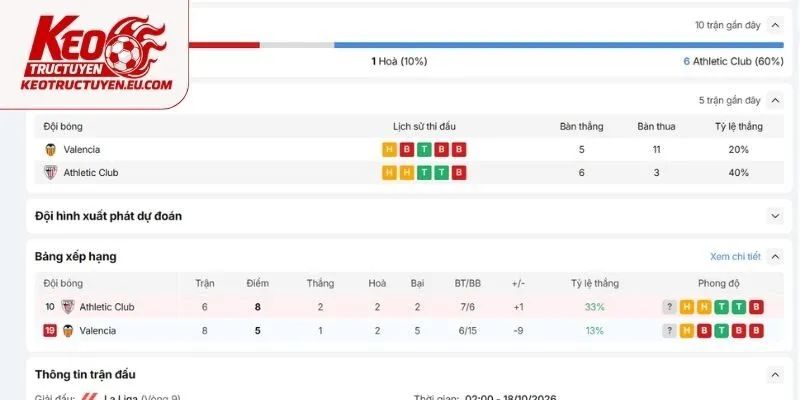Collapse the 5 trận gần đây section
This screenshot has width=800, height=400.
775,101
